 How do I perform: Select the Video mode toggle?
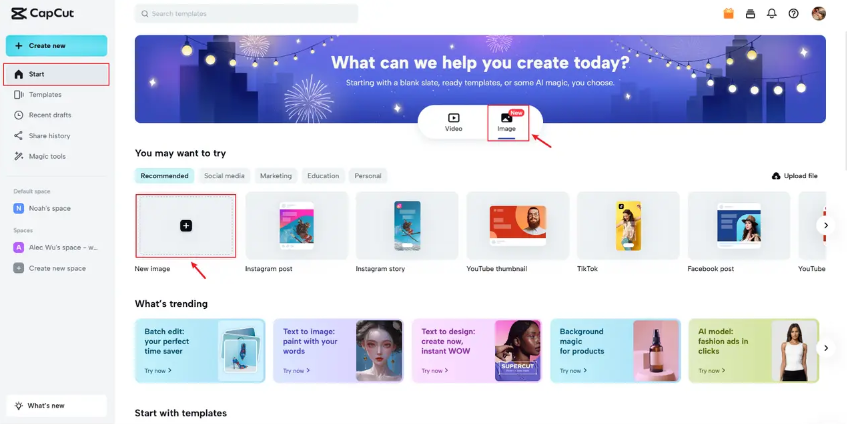click(453, 123)
